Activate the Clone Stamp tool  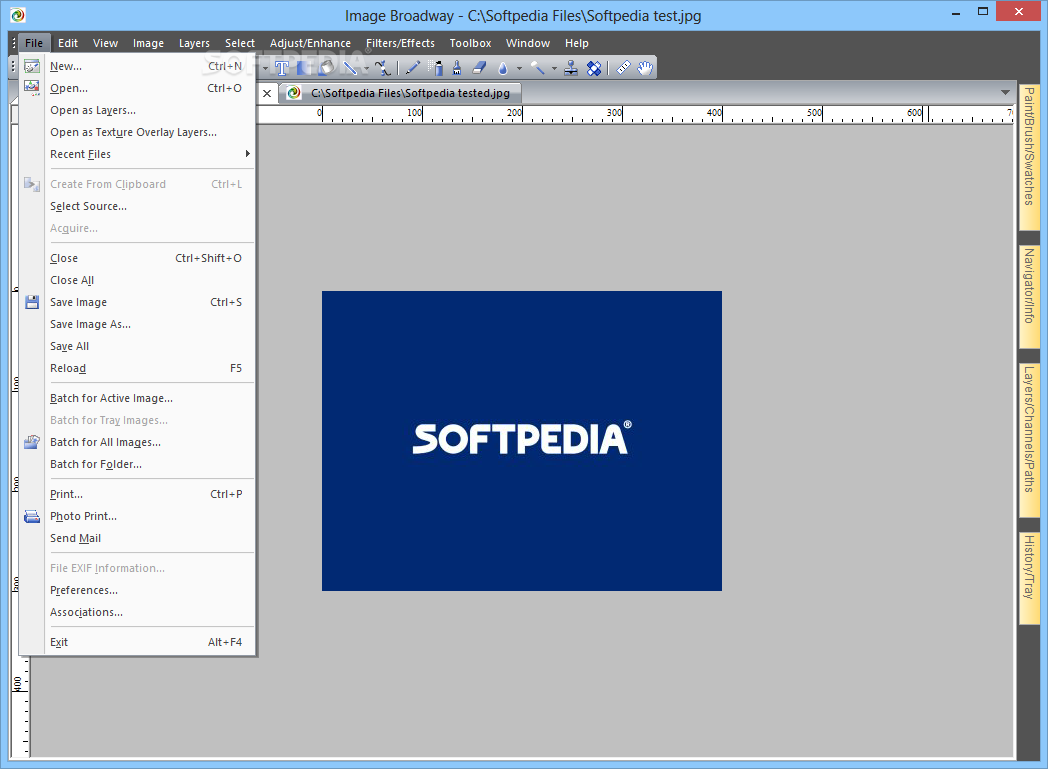point(571,68)
